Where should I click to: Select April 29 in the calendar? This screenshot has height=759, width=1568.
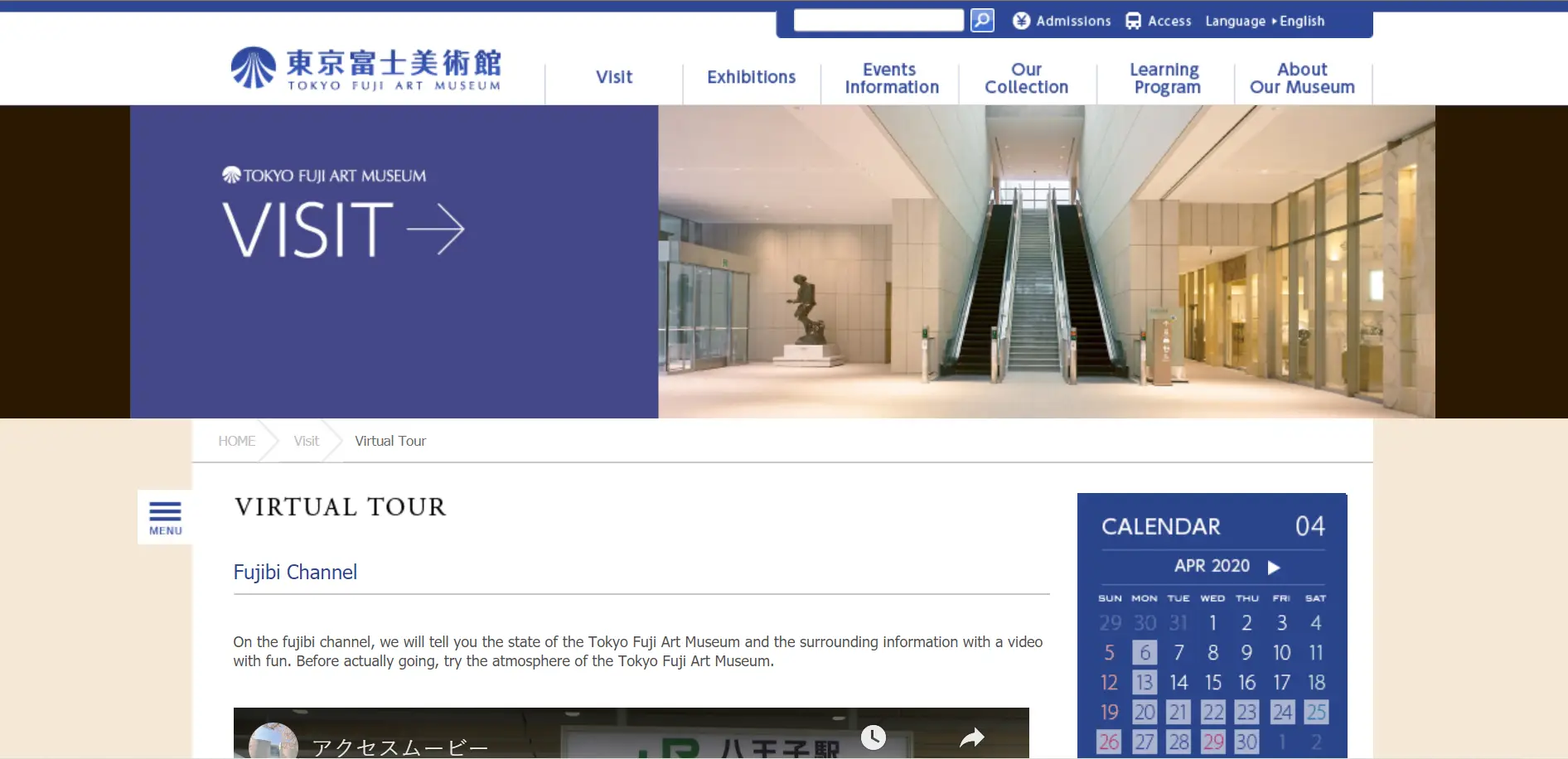pyautogui.click(x=1213, y=742)
